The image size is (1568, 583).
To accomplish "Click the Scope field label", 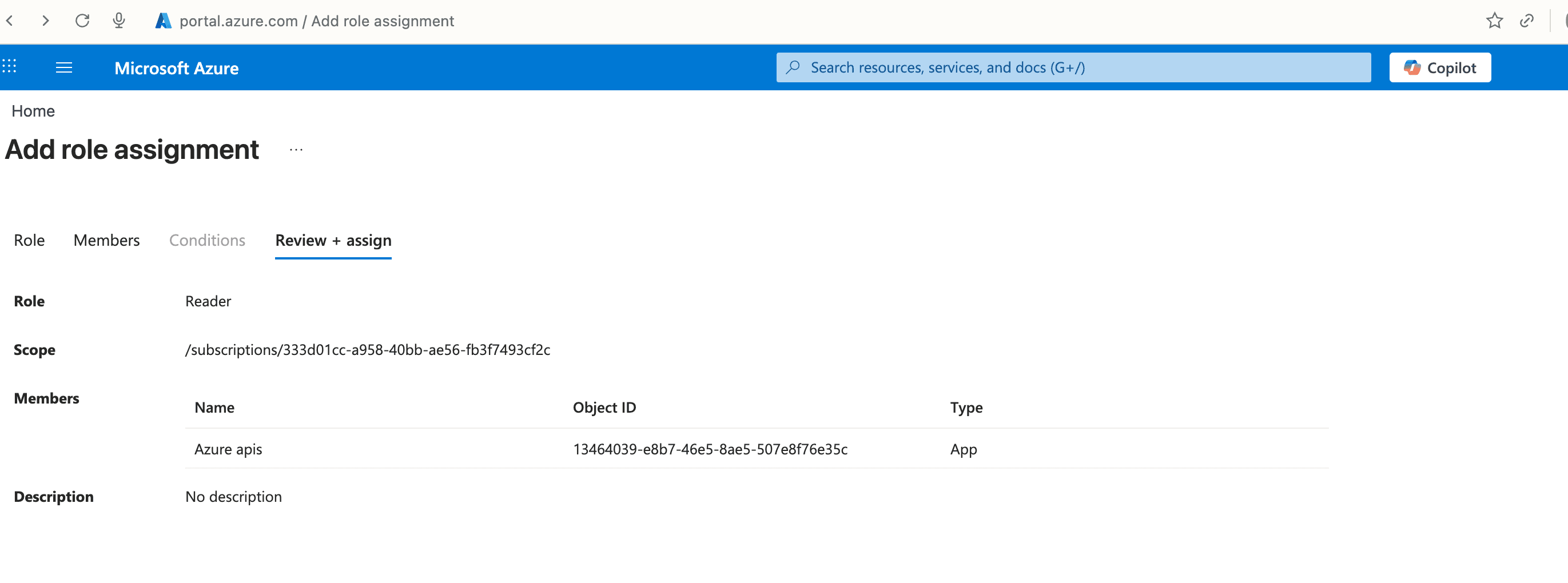I will click(35, 350).
